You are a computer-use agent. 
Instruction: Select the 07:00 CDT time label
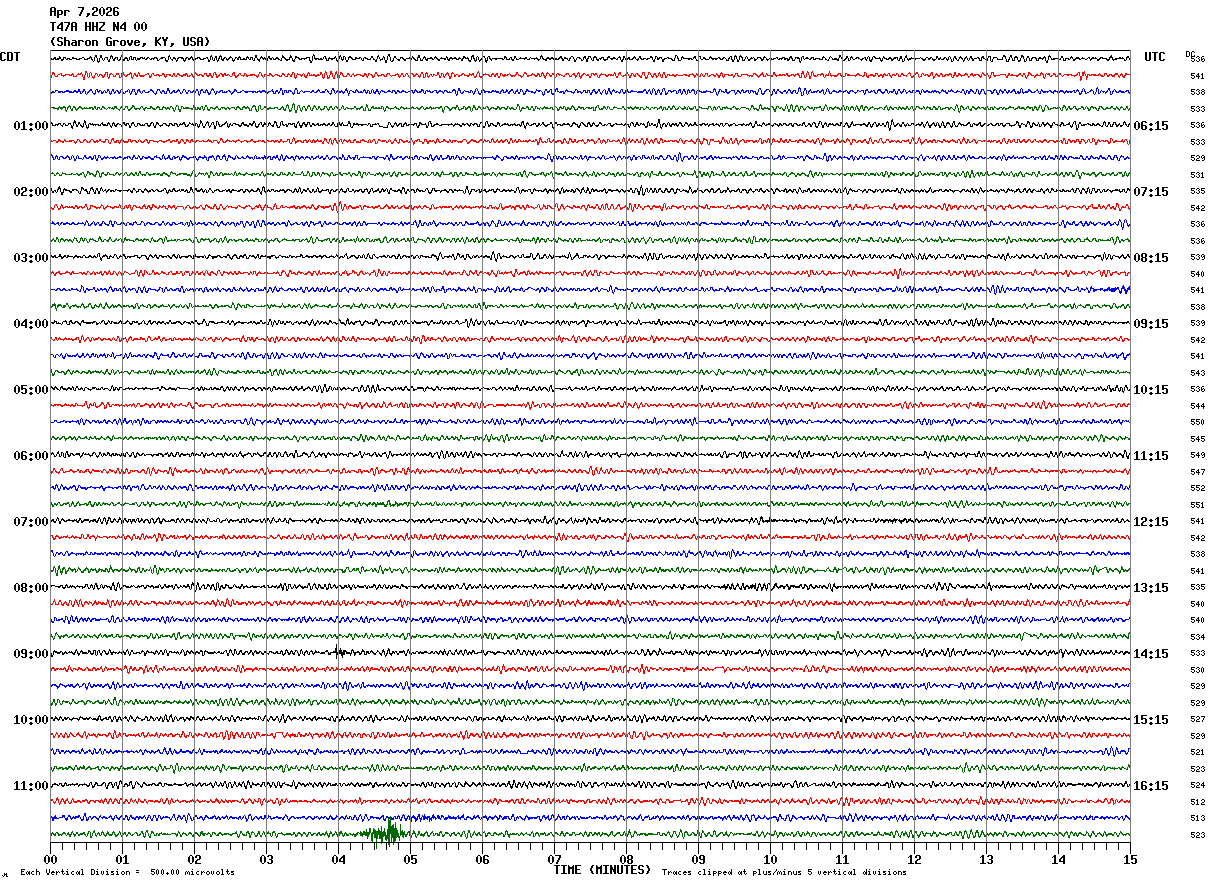point(31,522)
